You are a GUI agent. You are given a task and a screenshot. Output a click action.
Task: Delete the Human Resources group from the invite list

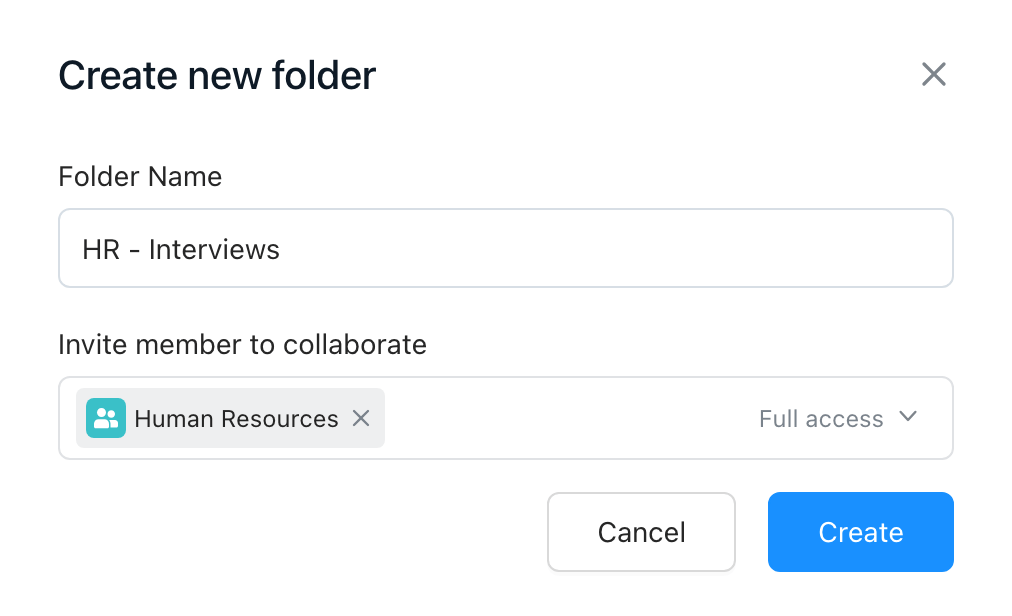click(361, 418)
